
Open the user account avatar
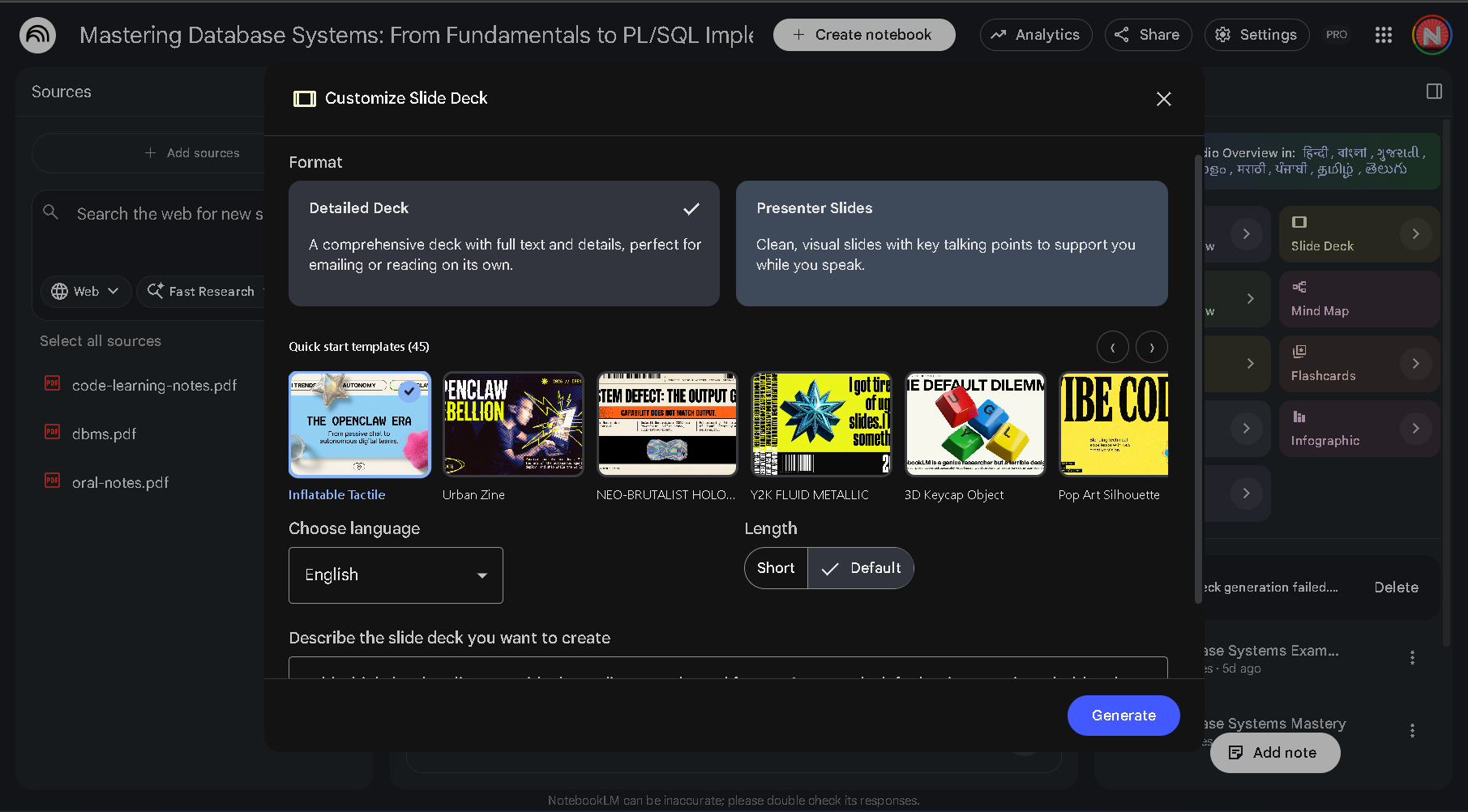(1432, 35)
